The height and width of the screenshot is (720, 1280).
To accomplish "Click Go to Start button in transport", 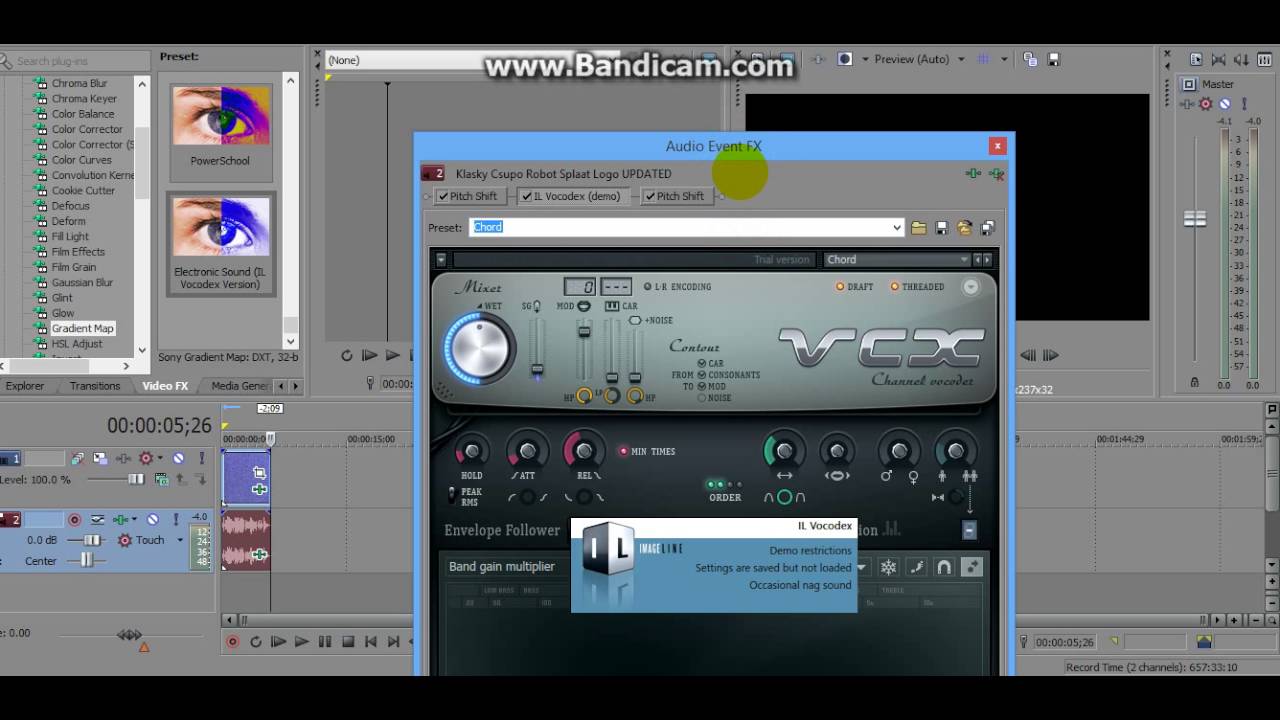I will [371, 642].
